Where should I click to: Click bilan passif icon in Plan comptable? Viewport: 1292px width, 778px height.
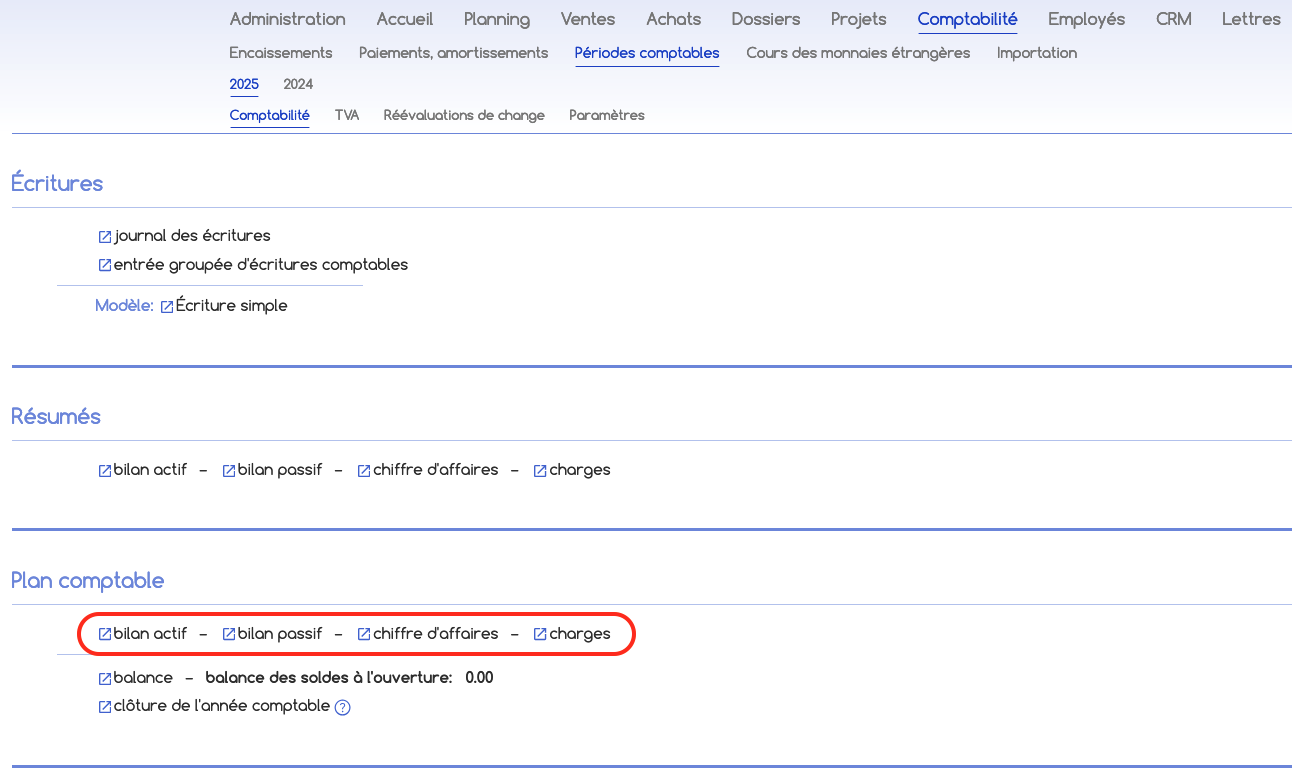[x=229, y=635]
